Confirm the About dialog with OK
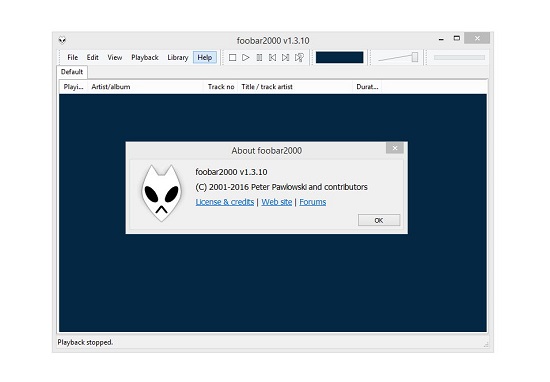This screenshot has width=550, height=382. coord(379,220)
